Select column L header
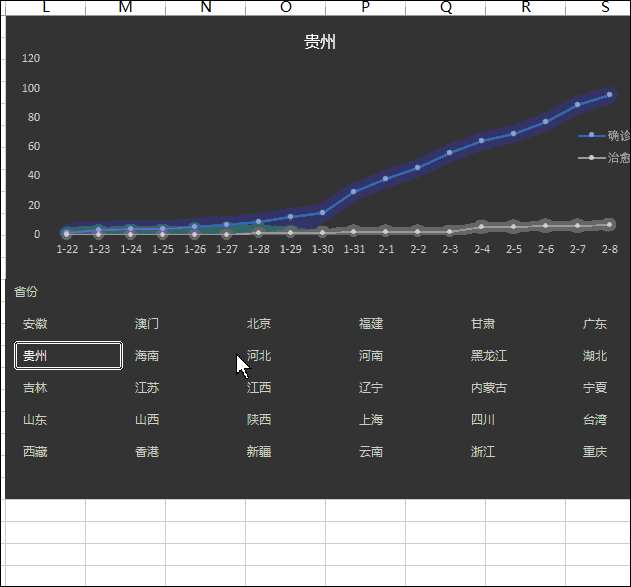 point(46,7)
